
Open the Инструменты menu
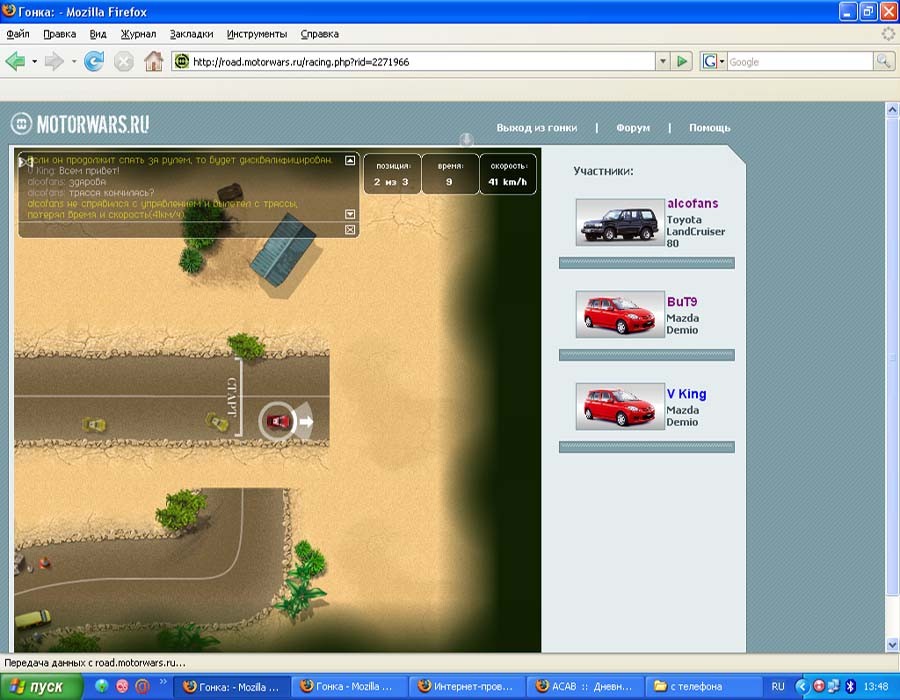(x=257, y=34)
